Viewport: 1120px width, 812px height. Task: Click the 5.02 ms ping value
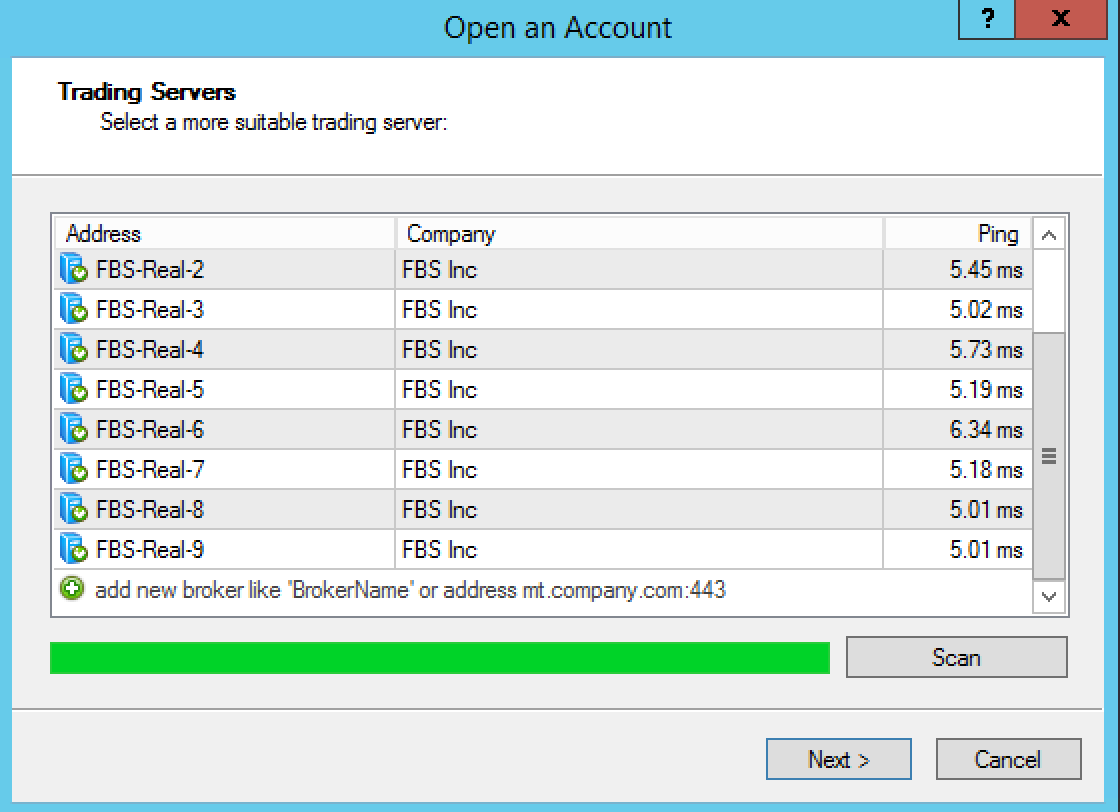pos(986,309)
